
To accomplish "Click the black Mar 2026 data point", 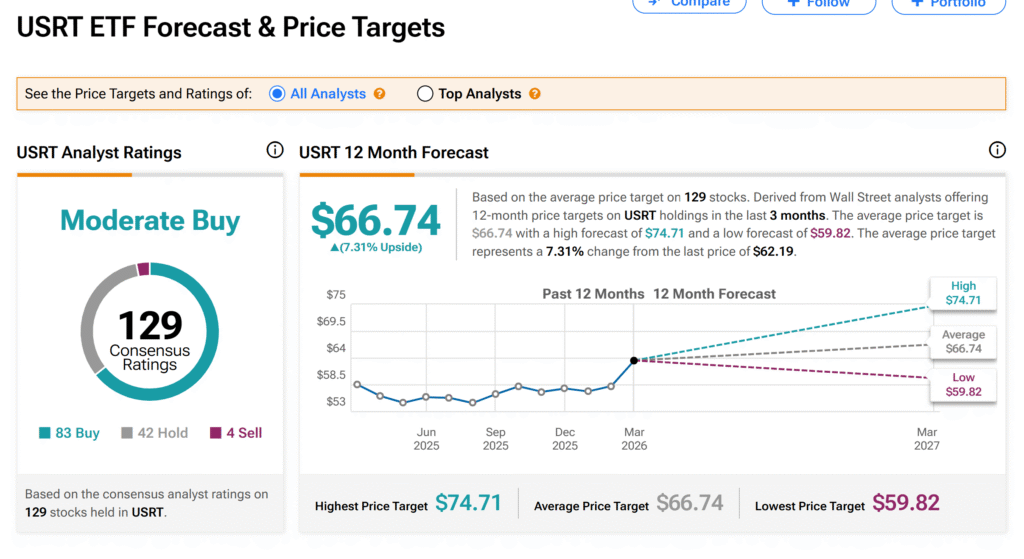I will click(x=634, y=360).
